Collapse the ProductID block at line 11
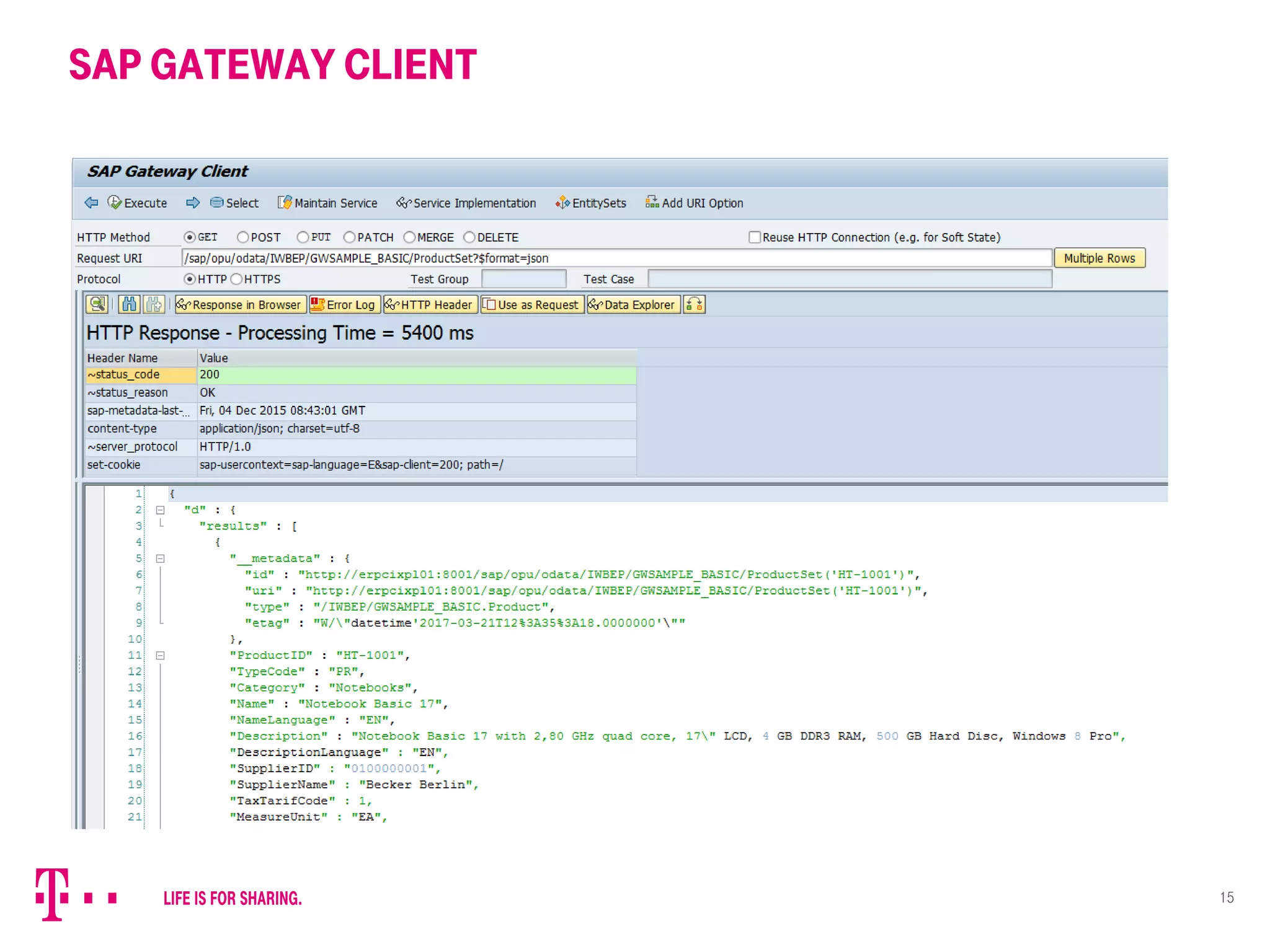 click(x=160, y=655)
